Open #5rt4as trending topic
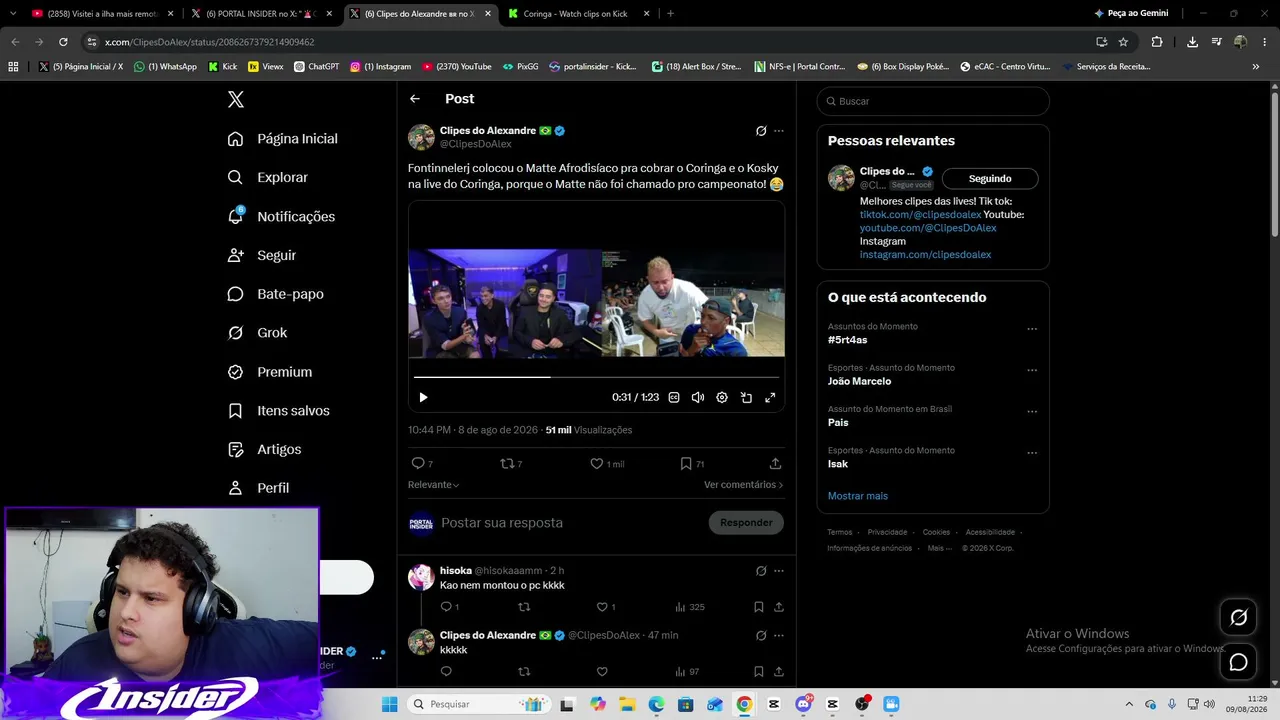 pyautogui.click(x=848, y=340)
